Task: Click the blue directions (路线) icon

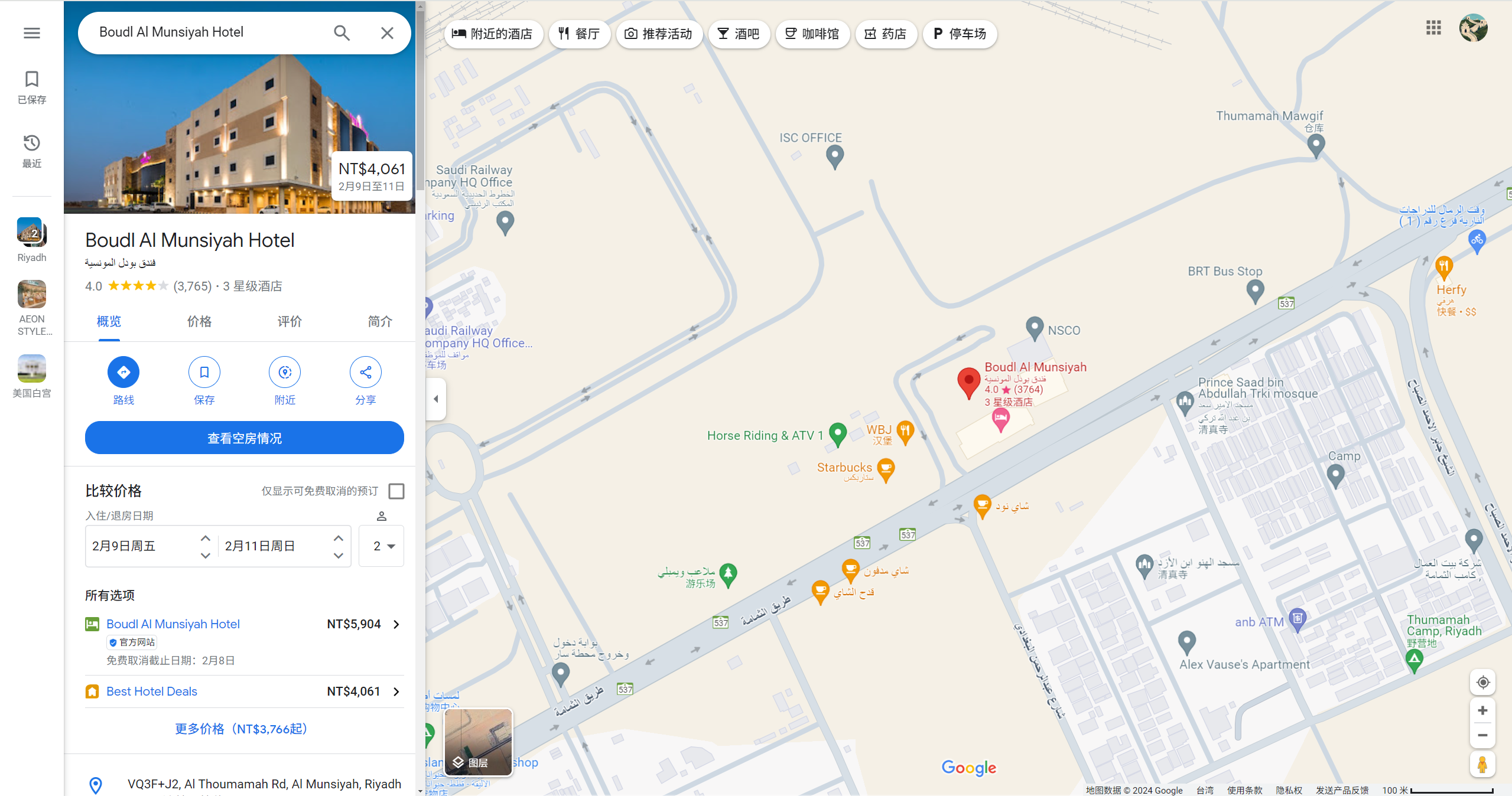Action: [x=123, y=372]
